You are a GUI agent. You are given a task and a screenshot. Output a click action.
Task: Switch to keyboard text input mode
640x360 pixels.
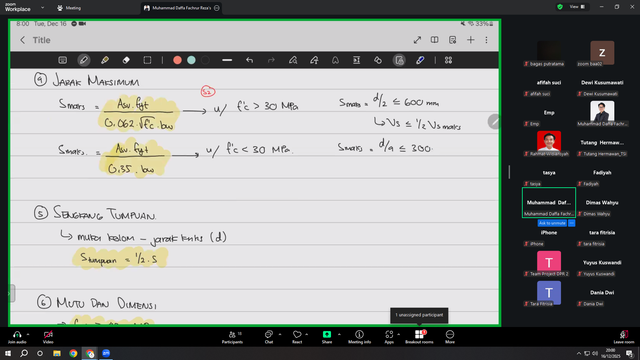[62, 60]
